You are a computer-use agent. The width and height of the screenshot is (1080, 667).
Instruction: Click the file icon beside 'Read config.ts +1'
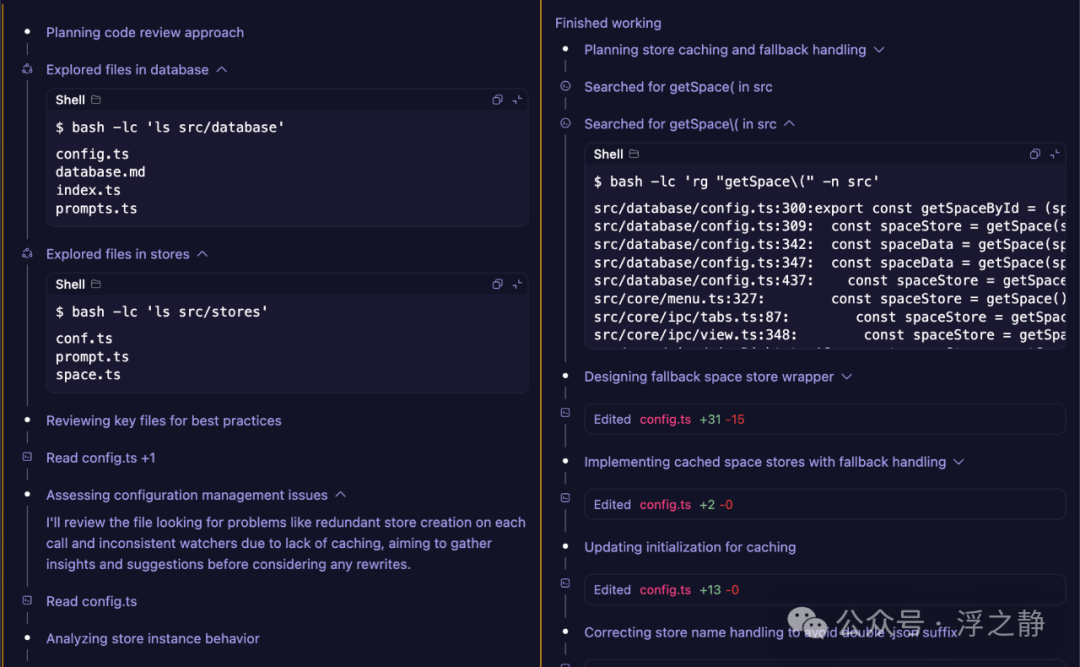(27, 457)
